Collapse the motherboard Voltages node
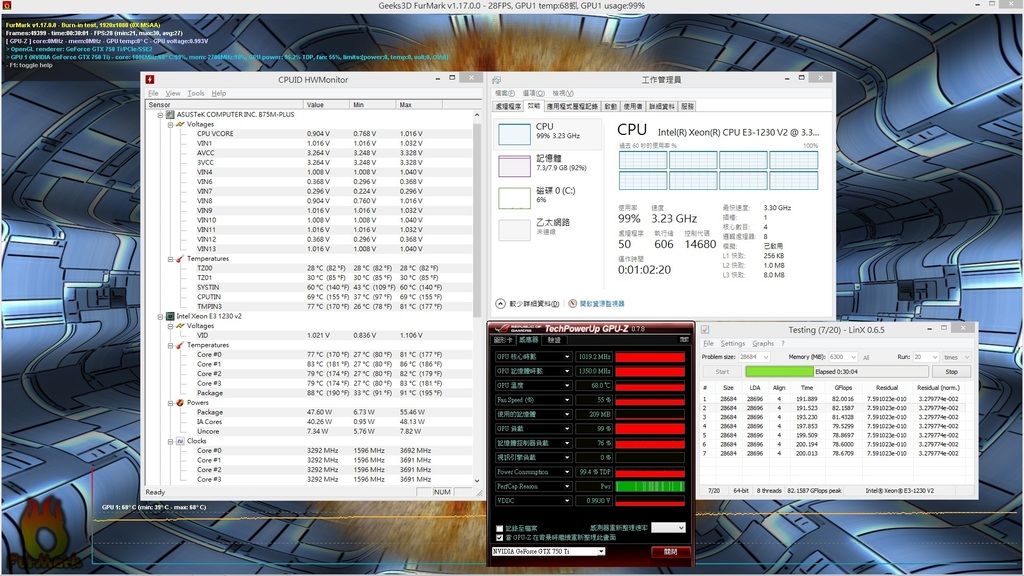This screenshot has height=576, width=1024. point(170,125)
